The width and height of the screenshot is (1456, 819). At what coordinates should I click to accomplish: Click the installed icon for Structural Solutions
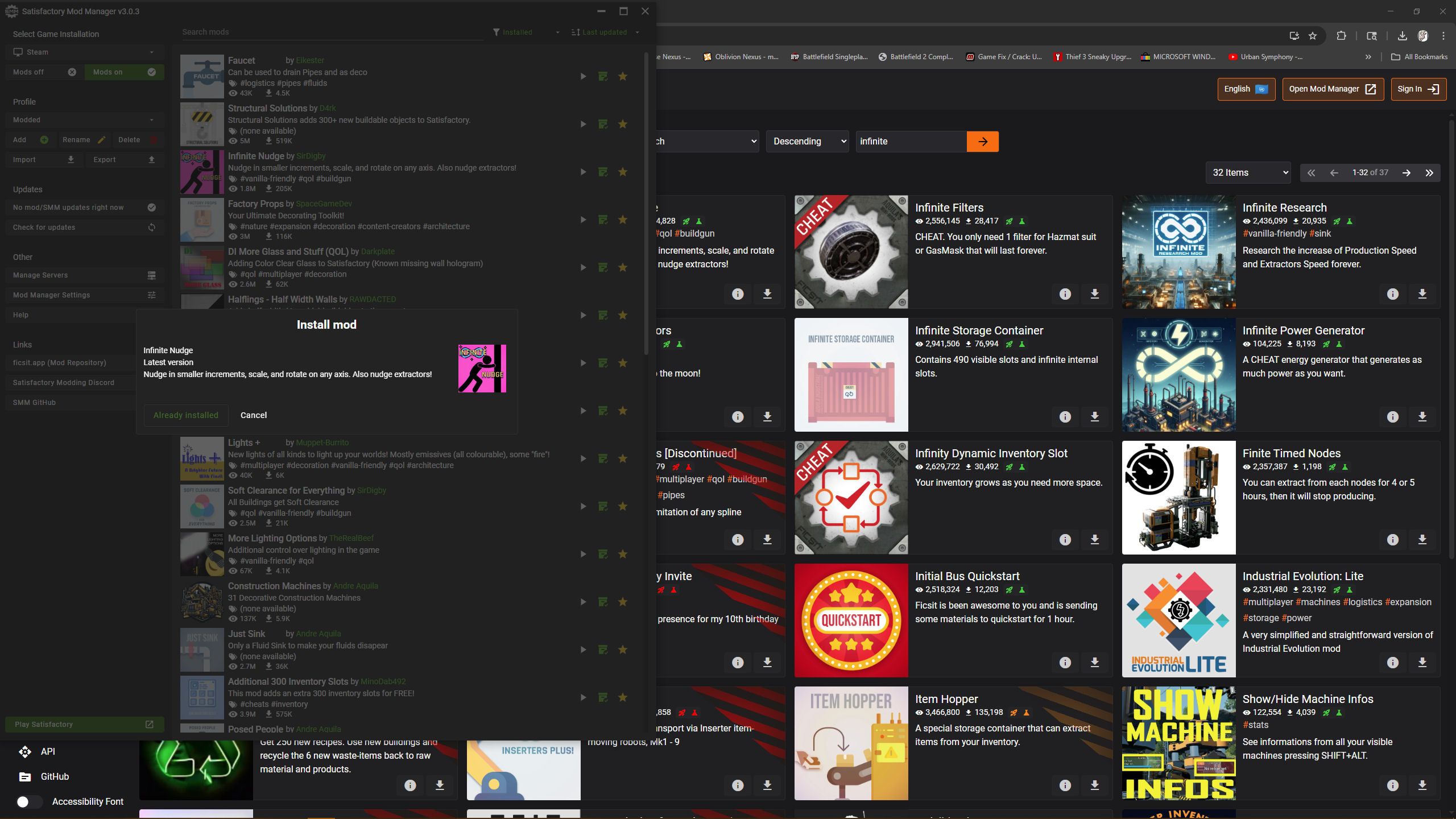[603, 124]
